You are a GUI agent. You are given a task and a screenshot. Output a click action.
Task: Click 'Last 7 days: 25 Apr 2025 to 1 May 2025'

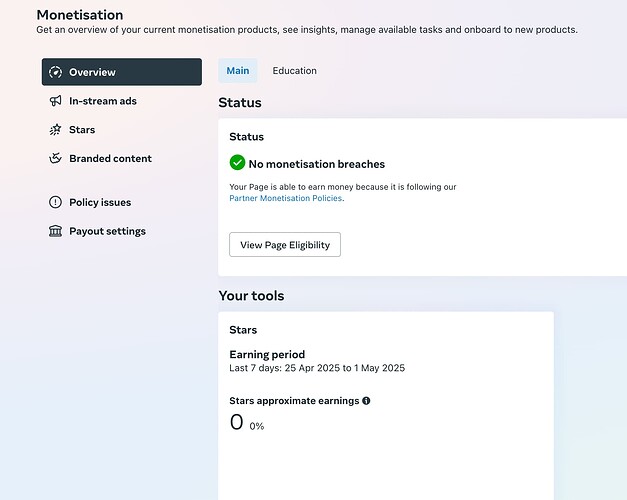click(x=317, y=368)
